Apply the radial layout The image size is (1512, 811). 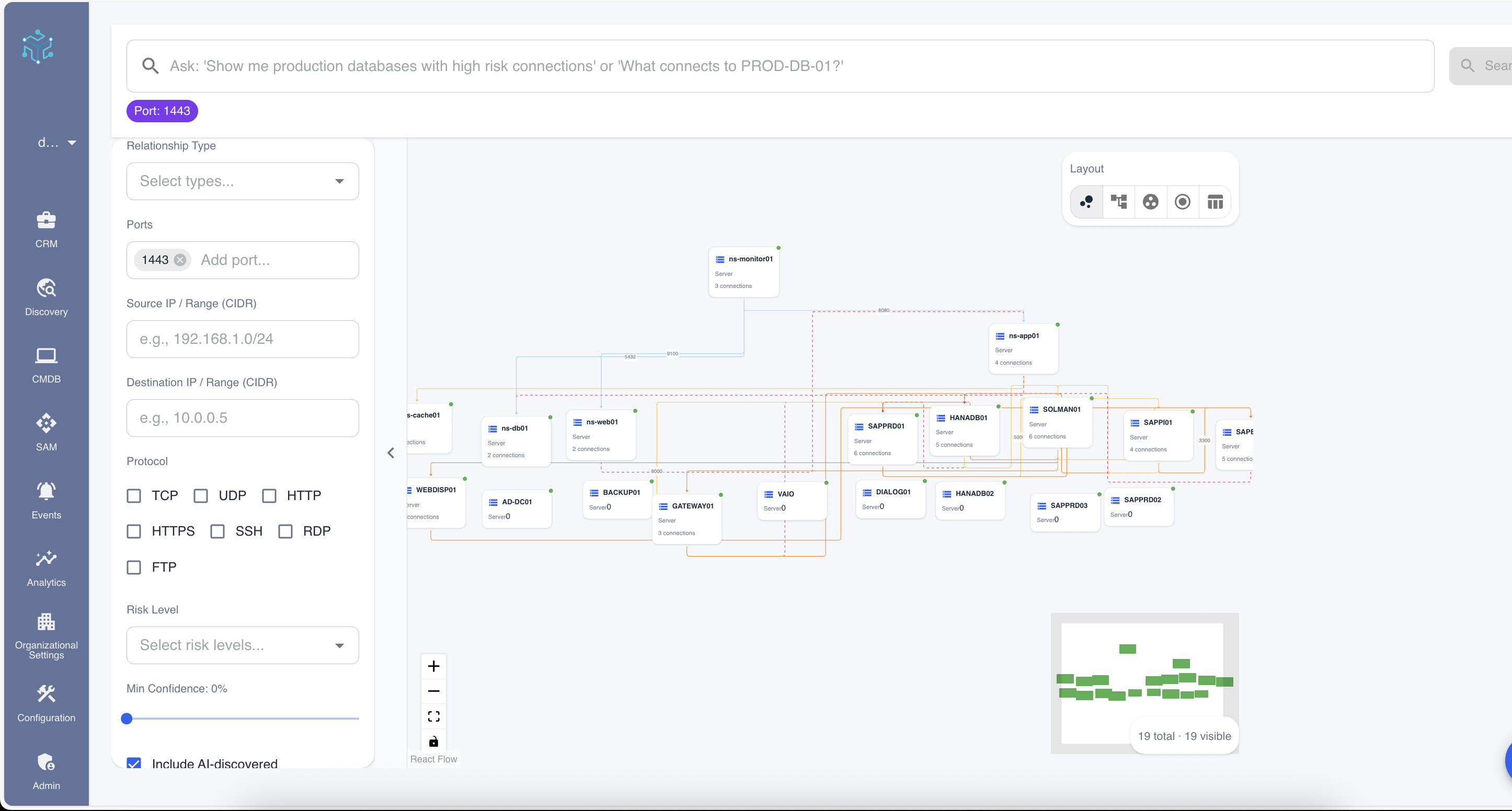(x=1183, y=201)
